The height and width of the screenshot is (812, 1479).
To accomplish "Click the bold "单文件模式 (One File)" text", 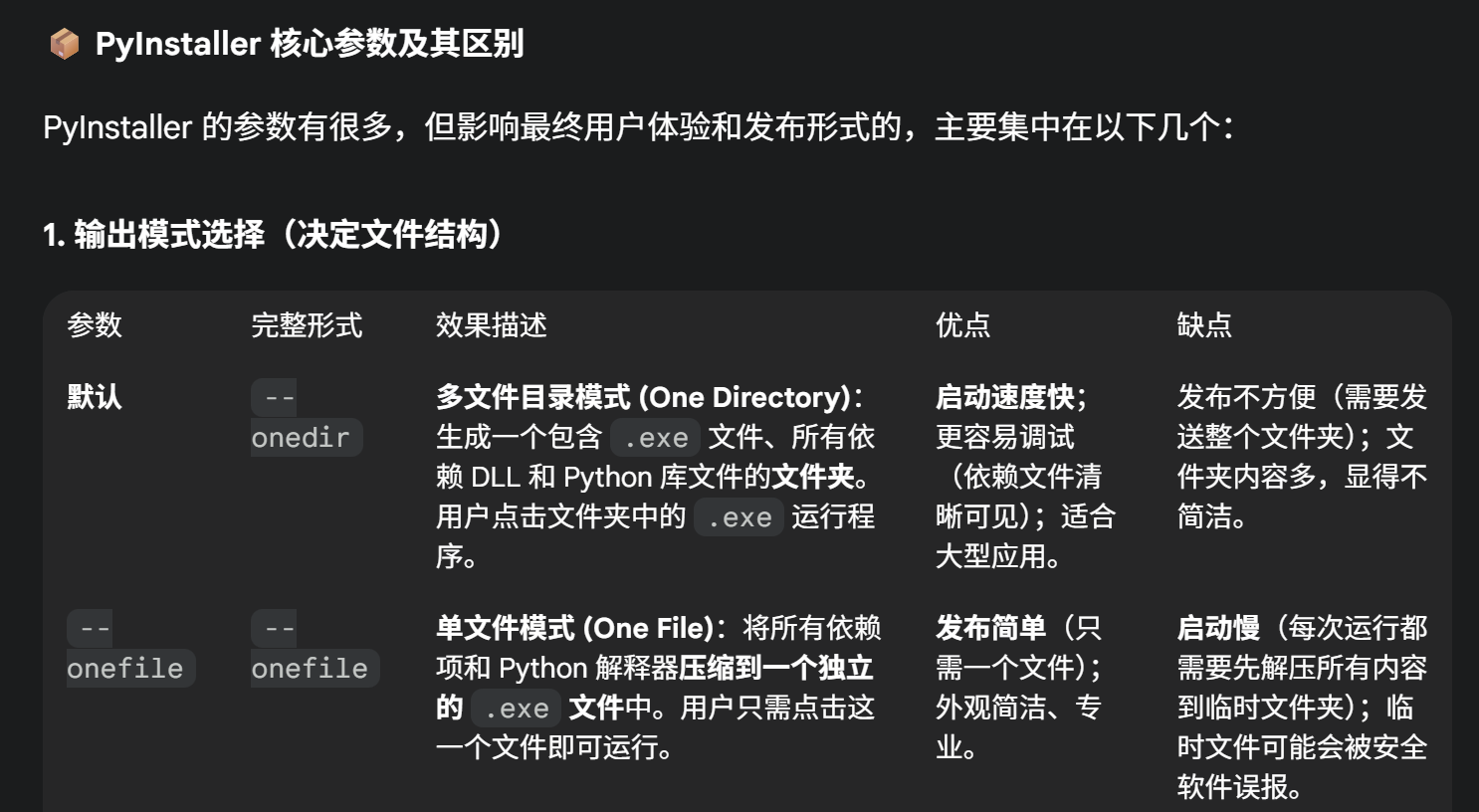I will 574,628.
